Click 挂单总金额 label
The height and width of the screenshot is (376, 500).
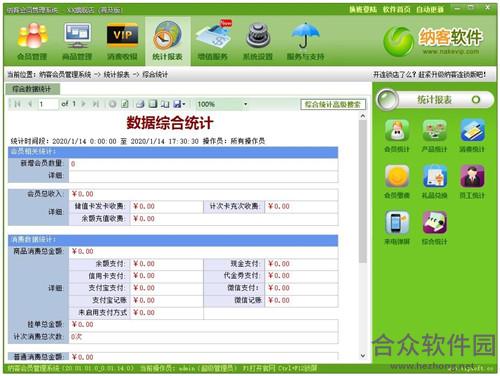tap(46, 324)
